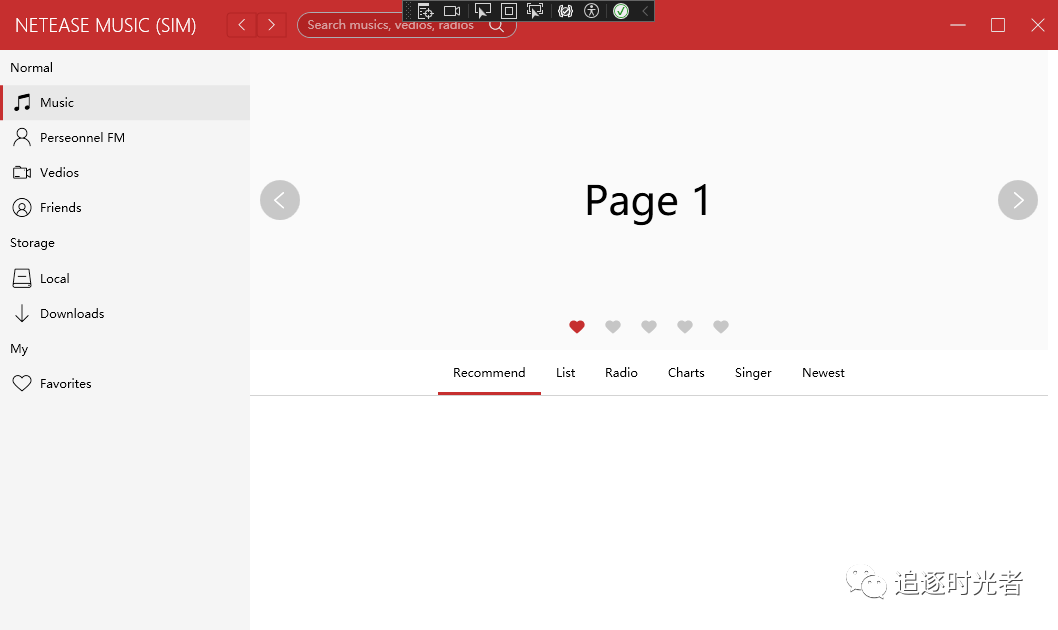The image size is (1058, 630).
Task: Show the next carousel page
Action: 1018,200
